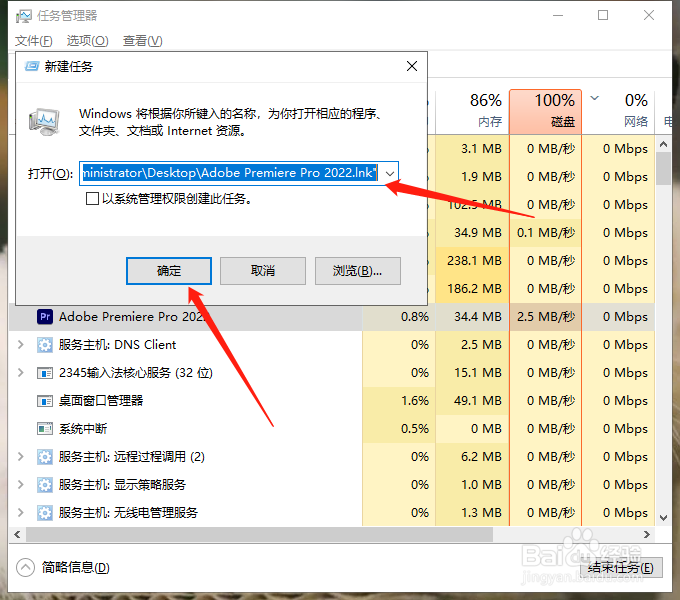Click the 无线电管理服务 service host gear icon

tap(45, 513)
